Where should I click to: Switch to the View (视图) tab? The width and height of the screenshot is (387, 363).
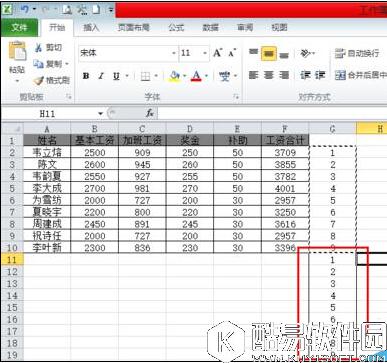click(x=279, y=28)
